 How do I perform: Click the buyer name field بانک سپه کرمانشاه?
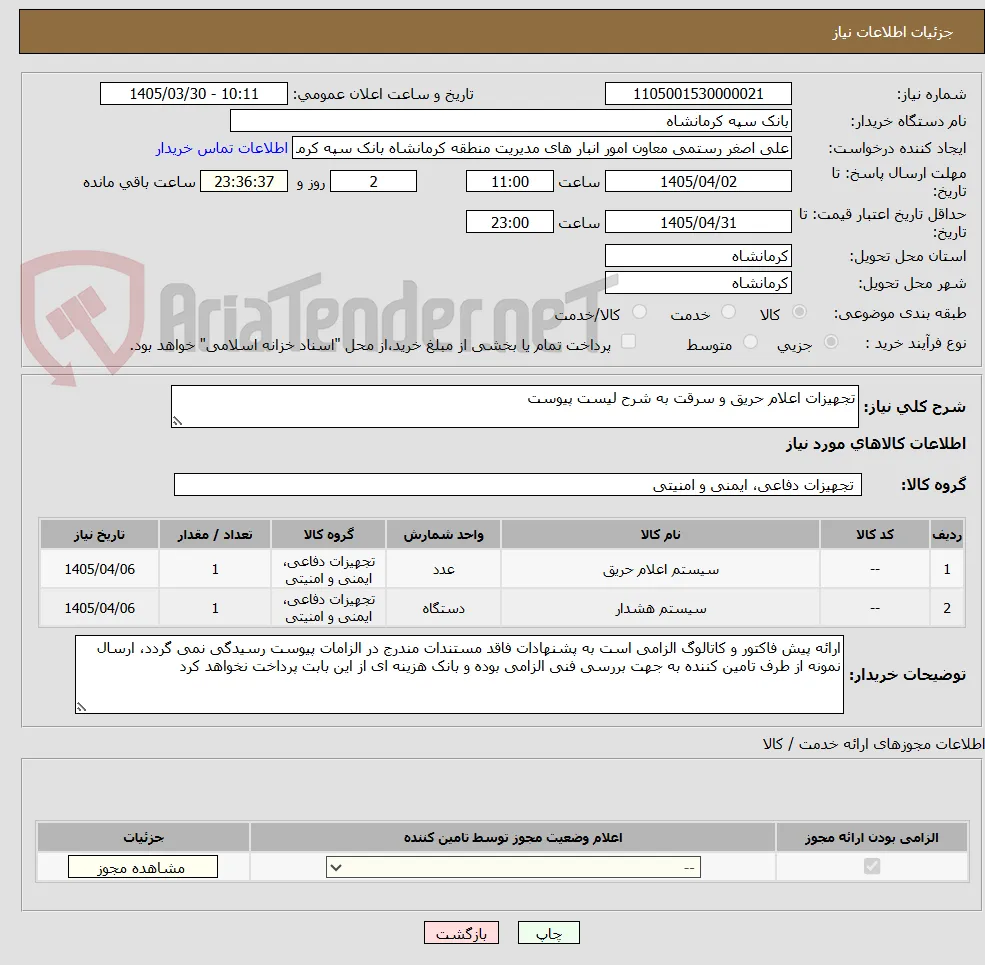tap(510, 121)
